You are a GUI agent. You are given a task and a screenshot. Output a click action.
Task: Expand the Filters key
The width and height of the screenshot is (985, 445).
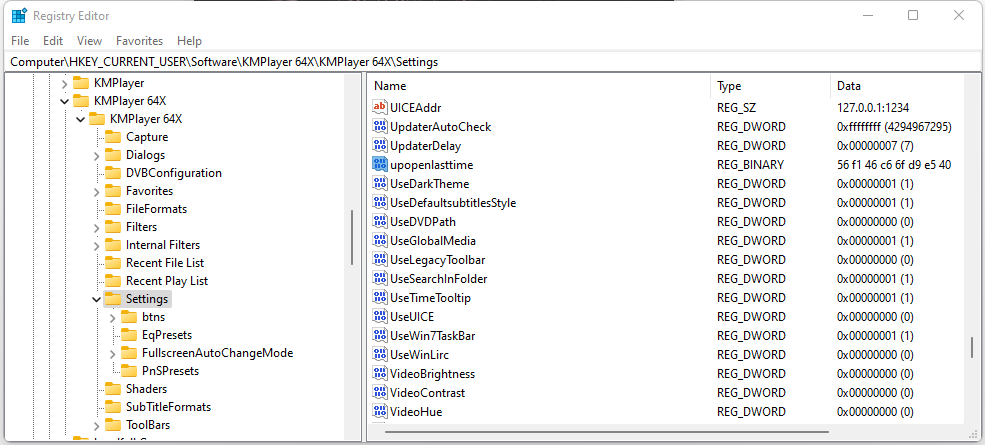click(x=96, y=227)
